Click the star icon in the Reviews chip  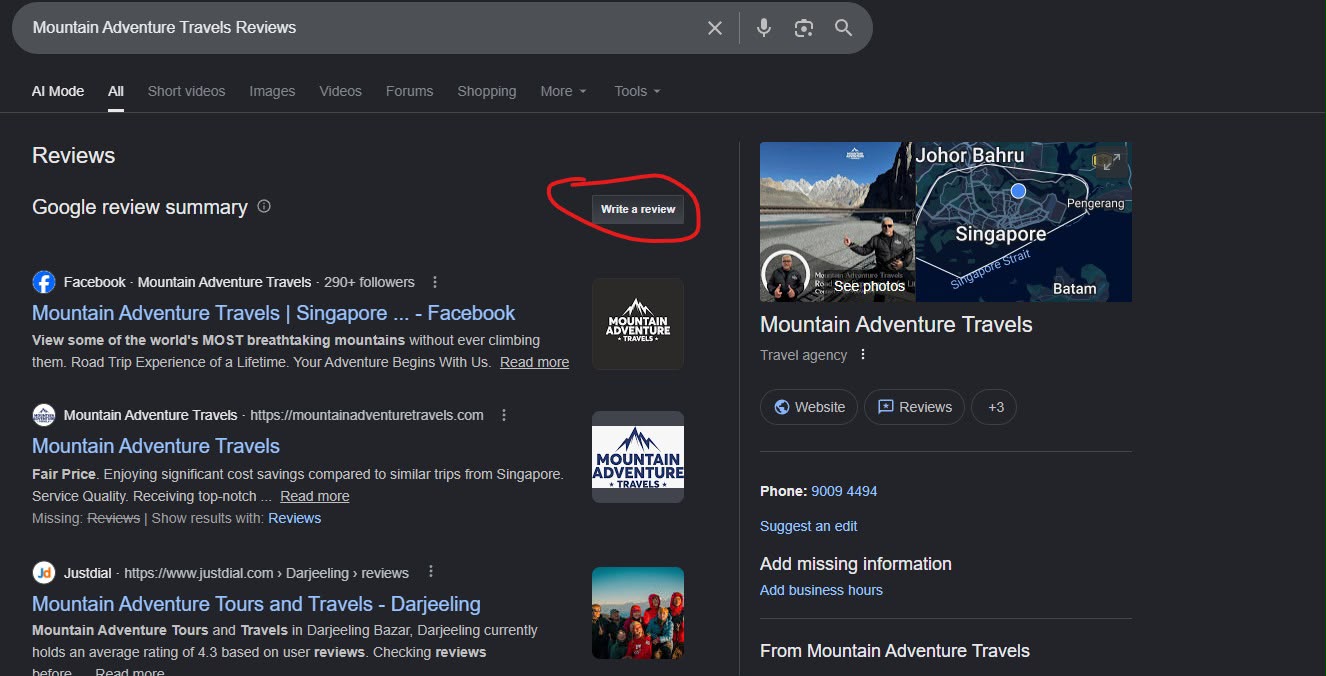pyautogui.click(x=885, y=407)
